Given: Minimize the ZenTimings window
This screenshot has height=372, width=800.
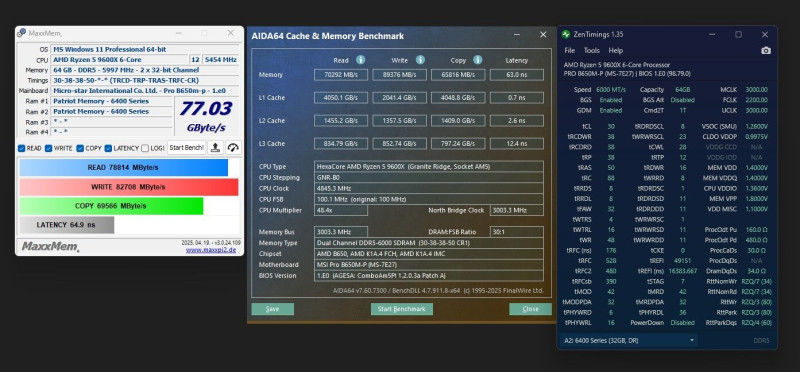Looking at the screenshot, I should point(712,34).
